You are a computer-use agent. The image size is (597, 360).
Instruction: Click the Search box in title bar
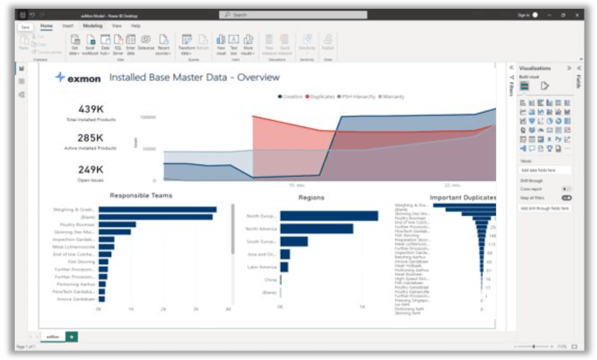pos(293,15)
